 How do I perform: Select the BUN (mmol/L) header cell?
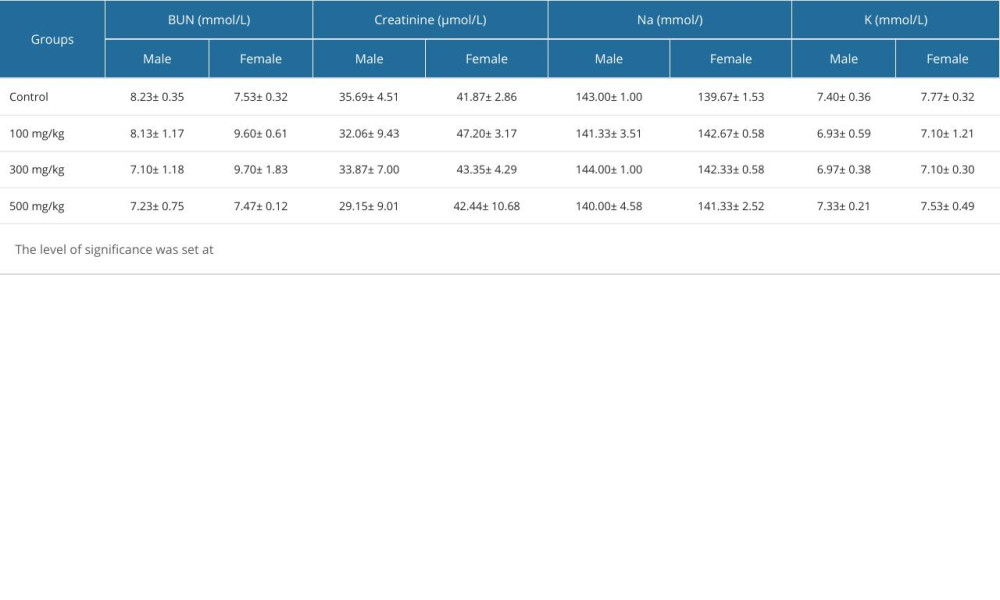(208, 20)
